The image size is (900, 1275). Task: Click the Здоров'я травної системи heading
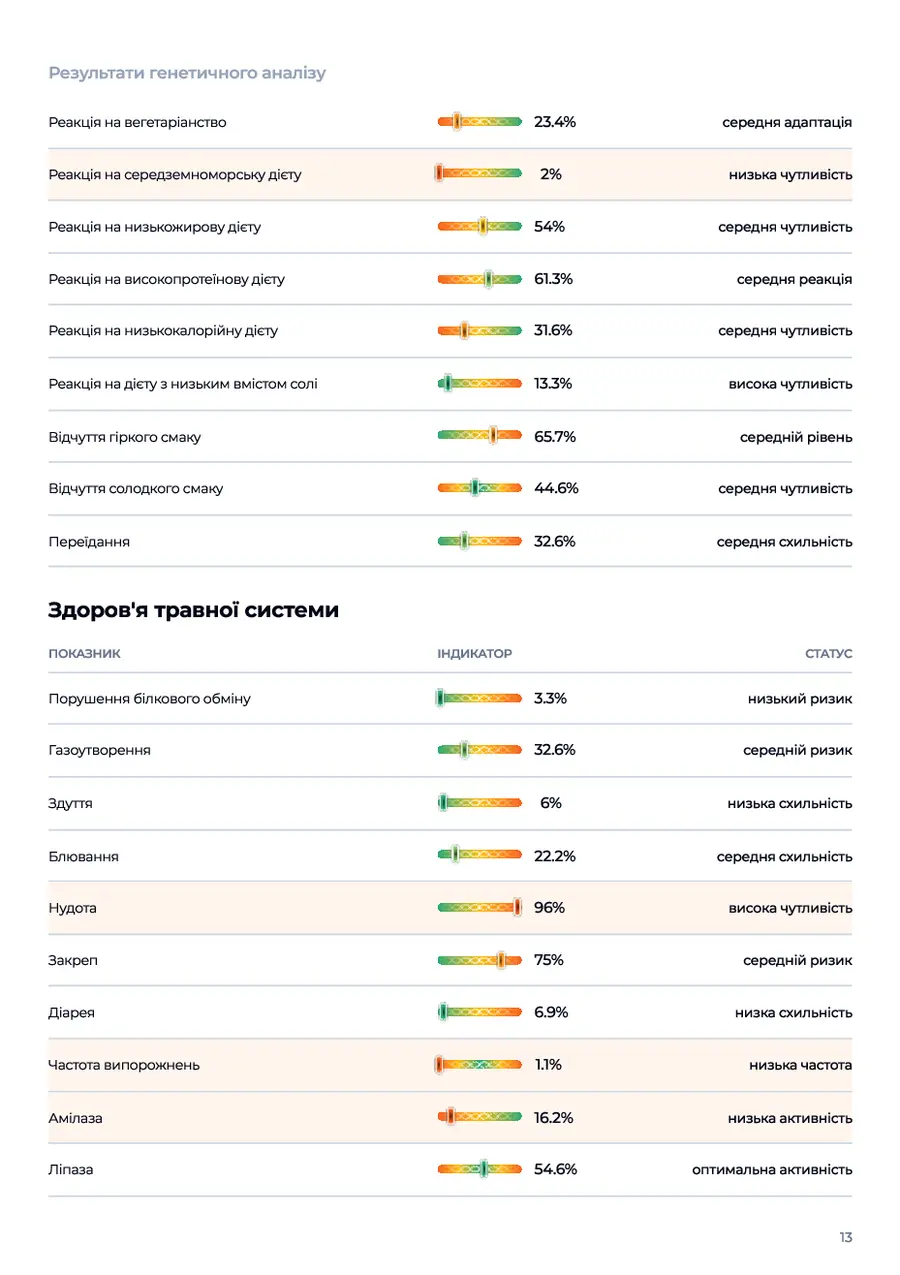[193, 609]
